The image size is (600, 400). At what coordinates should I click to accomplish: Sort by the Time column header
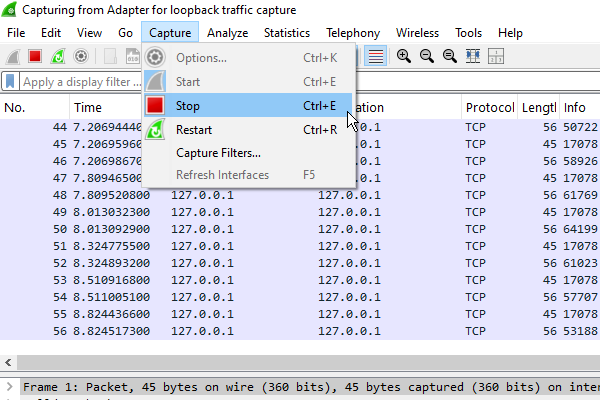coord(106,108)
